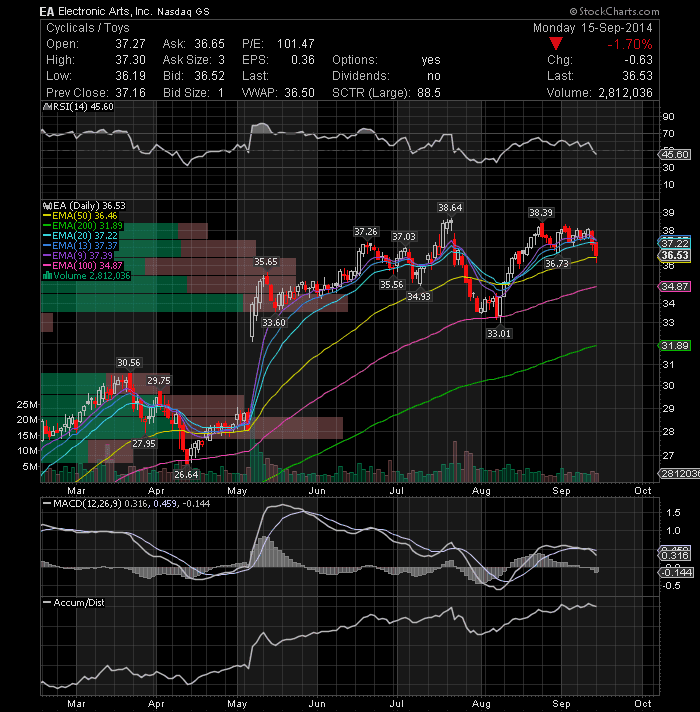Click the -1.70% percent change value
This screenshot has width=700, height=712.
tap(629, 44)
